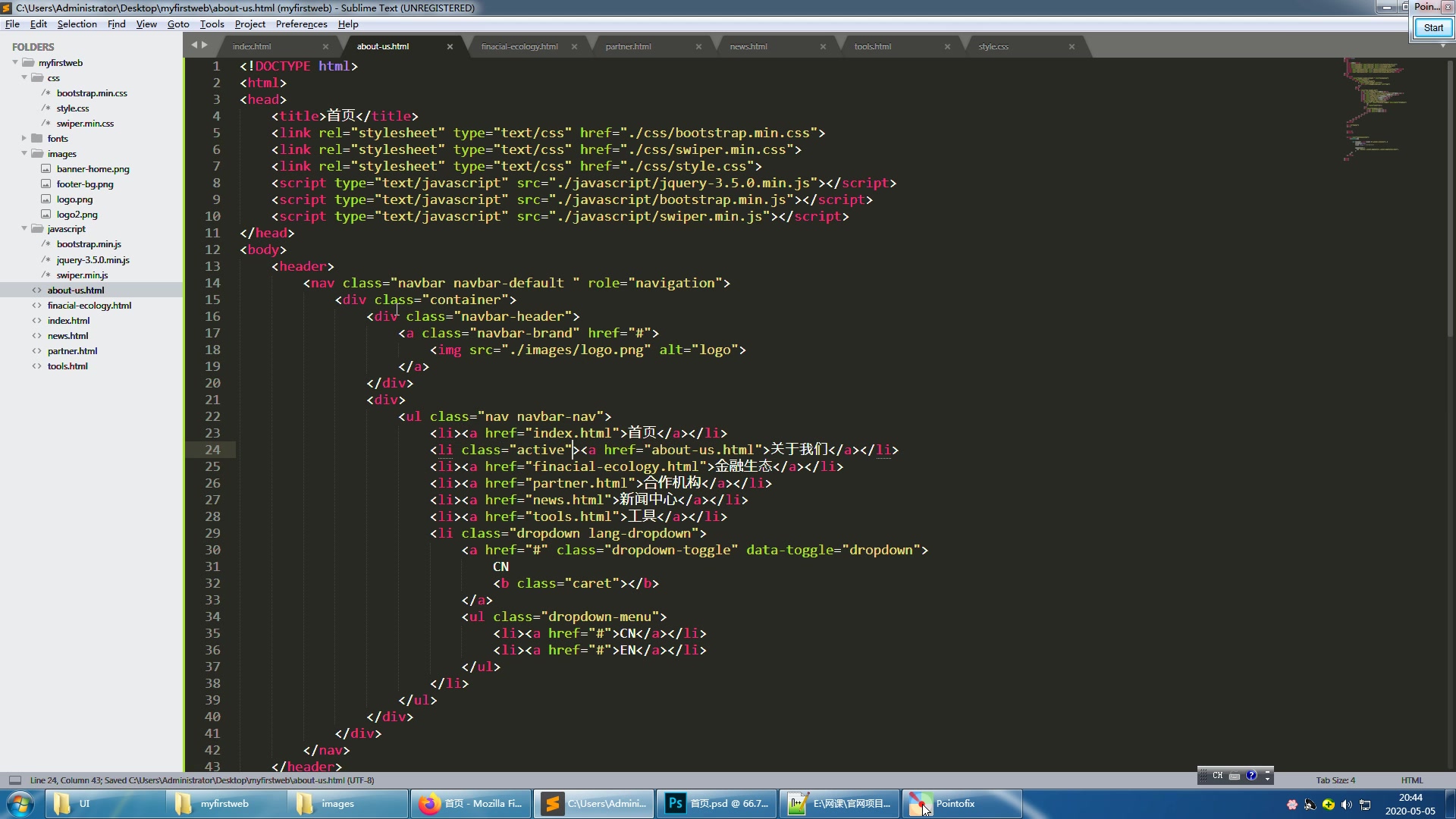Open banner-home.png in sidebar
Viewport: 1456px width, 819px height.
point(93,169)
